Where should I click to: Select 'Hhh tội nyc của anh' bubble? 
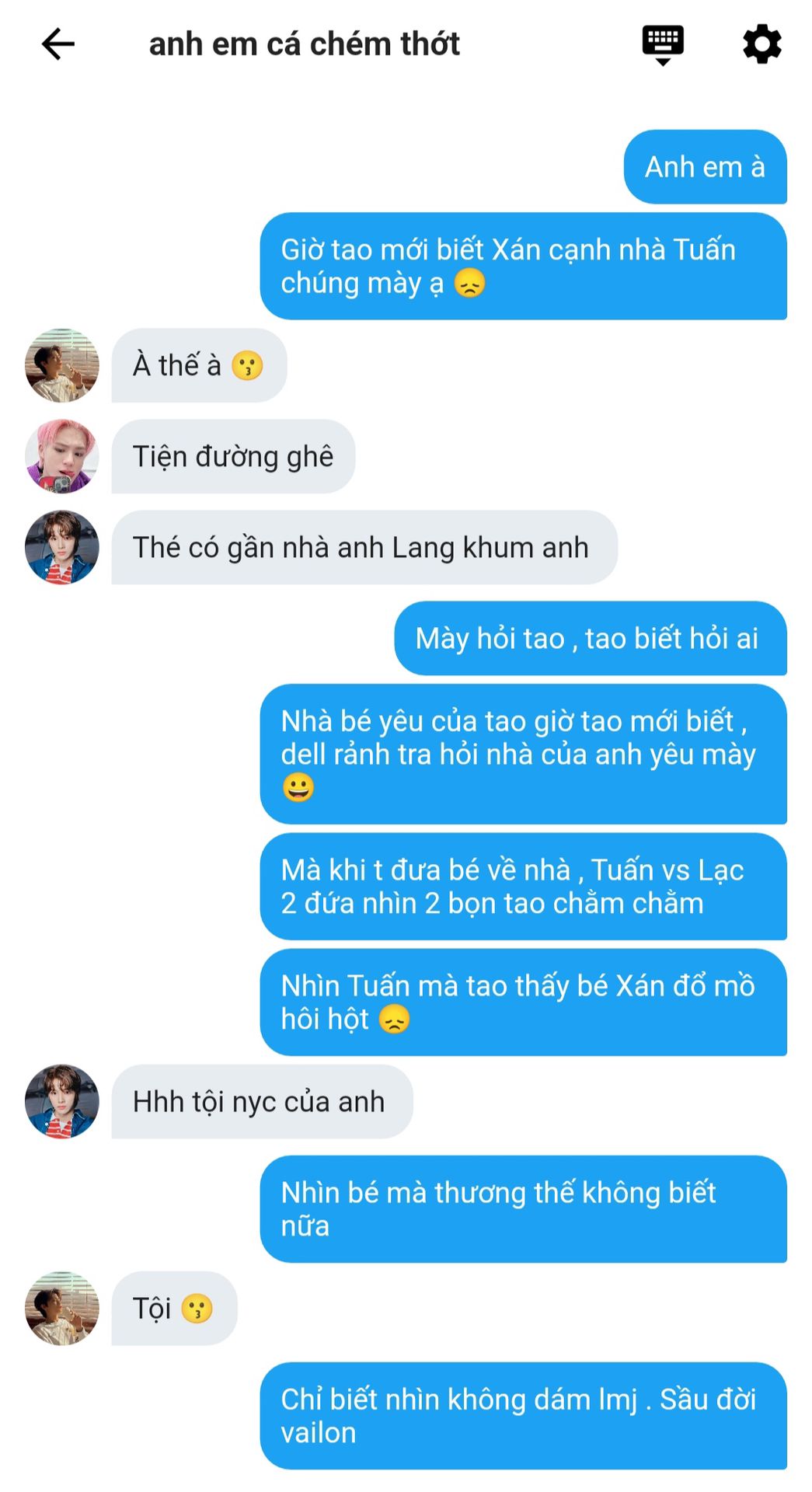point(262,1101)
